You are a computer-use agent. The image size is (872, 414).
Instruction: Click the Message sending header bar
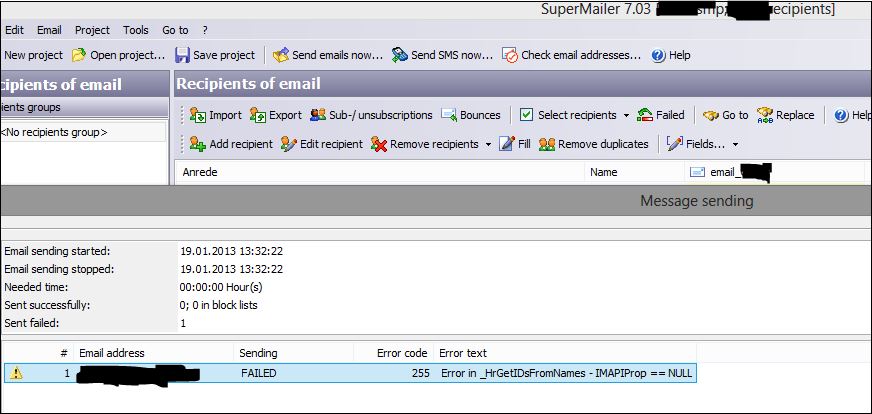point(436,200)
